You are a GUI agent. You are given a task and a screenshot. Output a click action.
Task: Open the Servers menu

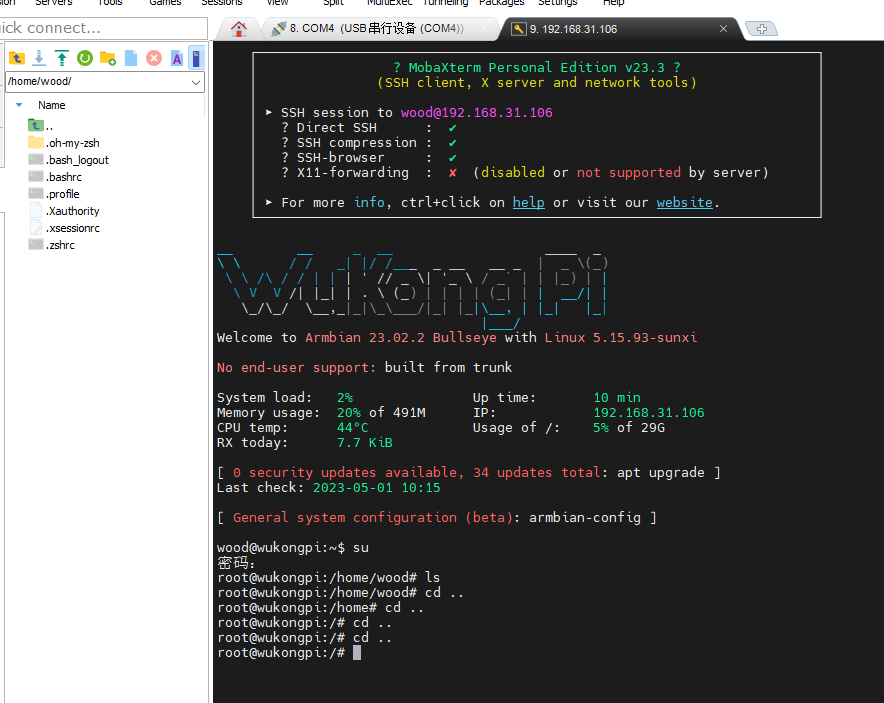coord(54,3)
